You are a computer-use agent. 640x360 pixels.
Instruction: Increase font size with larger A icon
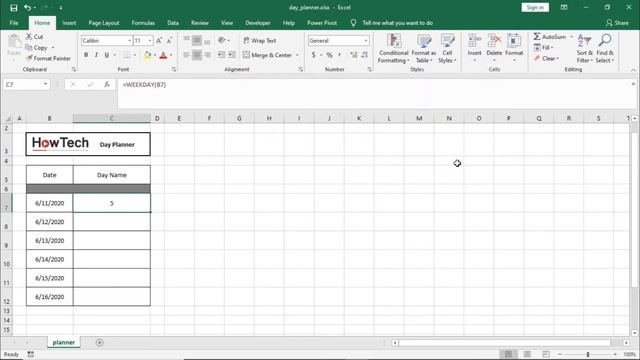tap(159, 40)
